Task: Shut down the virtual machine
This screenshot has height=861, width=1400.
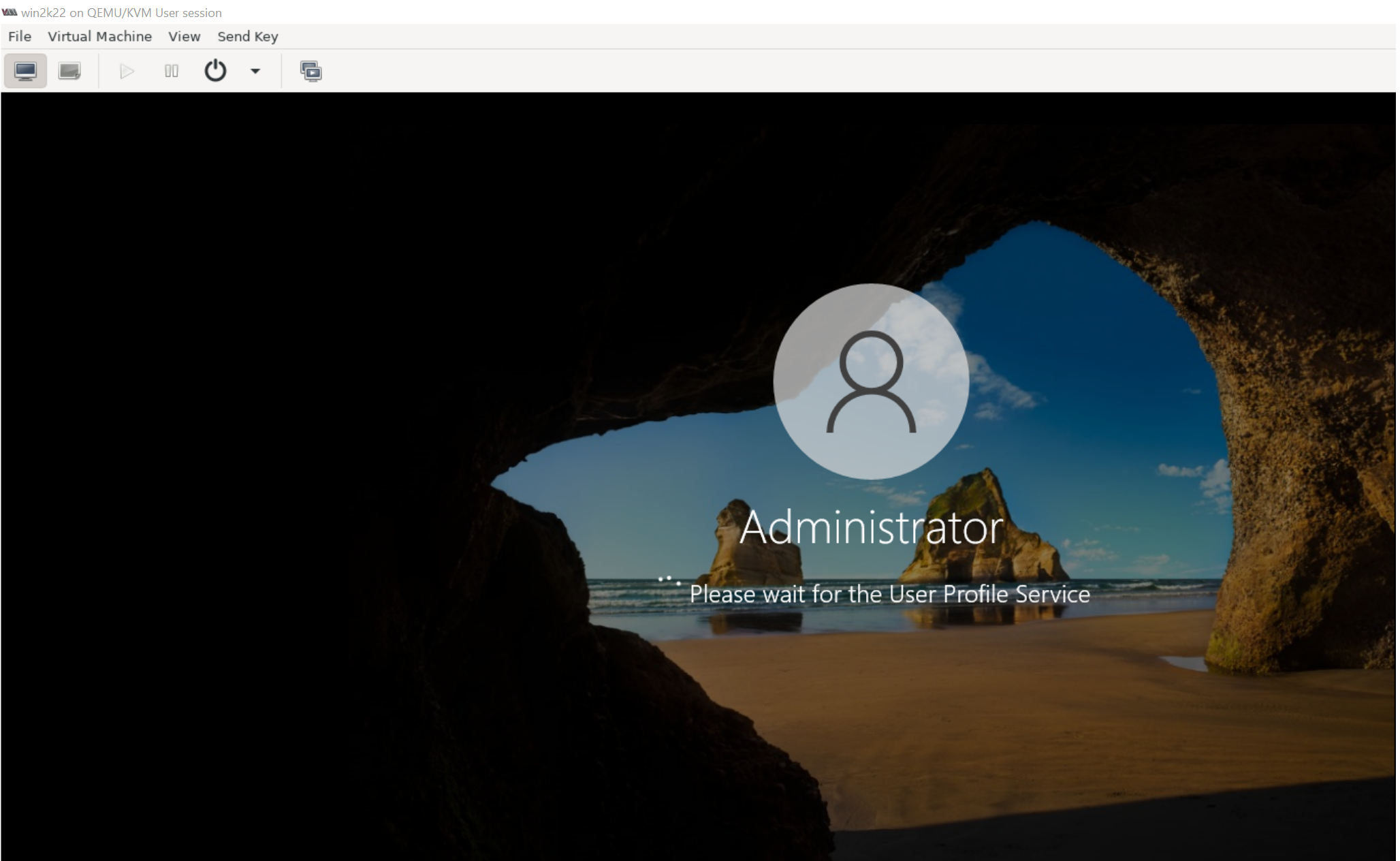Action: click(x=215, y=71)
